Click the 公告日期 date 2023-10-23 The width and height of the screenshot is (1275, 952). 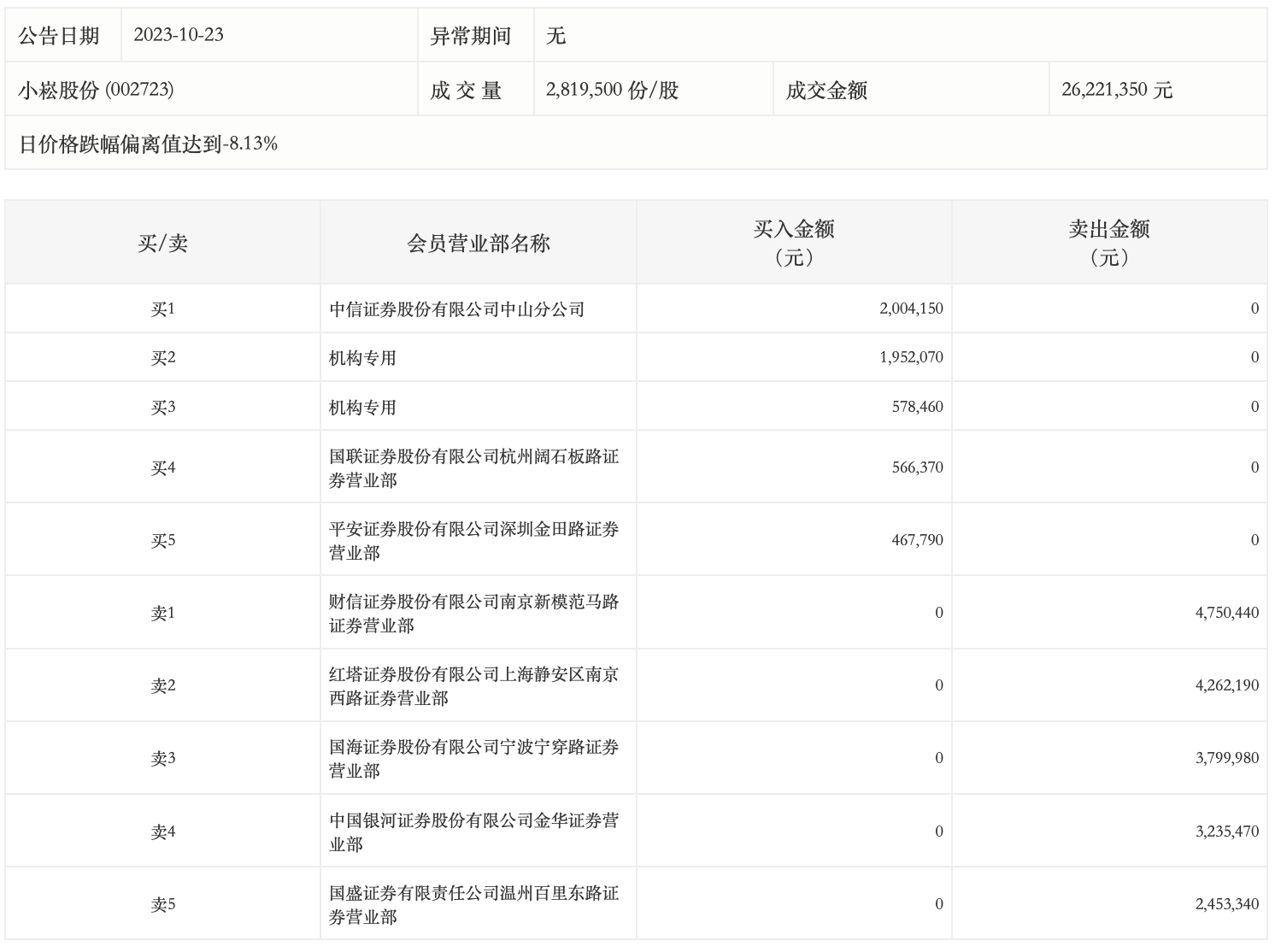(x=179, y=35)
